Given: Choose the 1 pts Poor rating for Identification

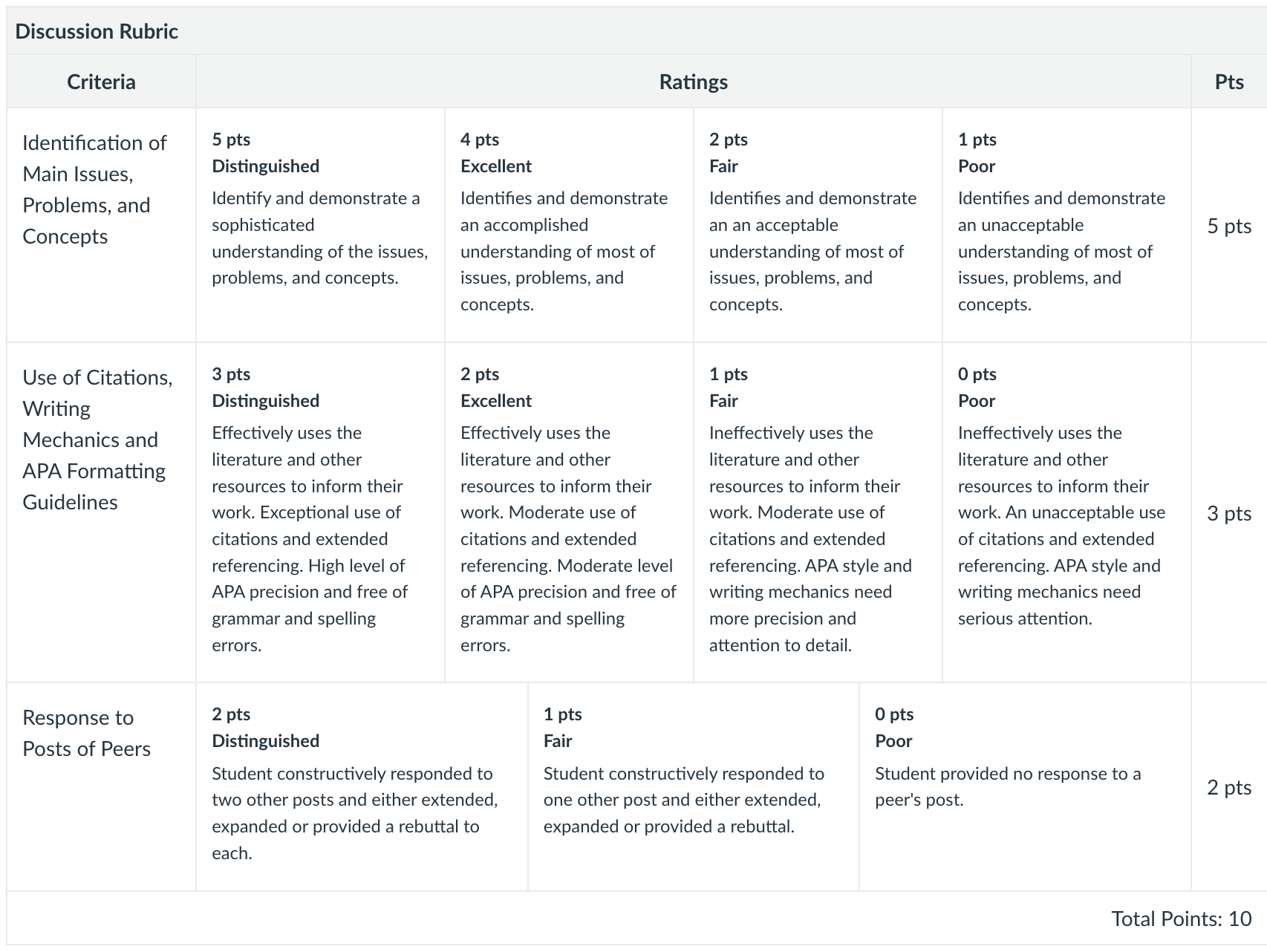Looking at the screenshot, I should [x=1066, y=225].
